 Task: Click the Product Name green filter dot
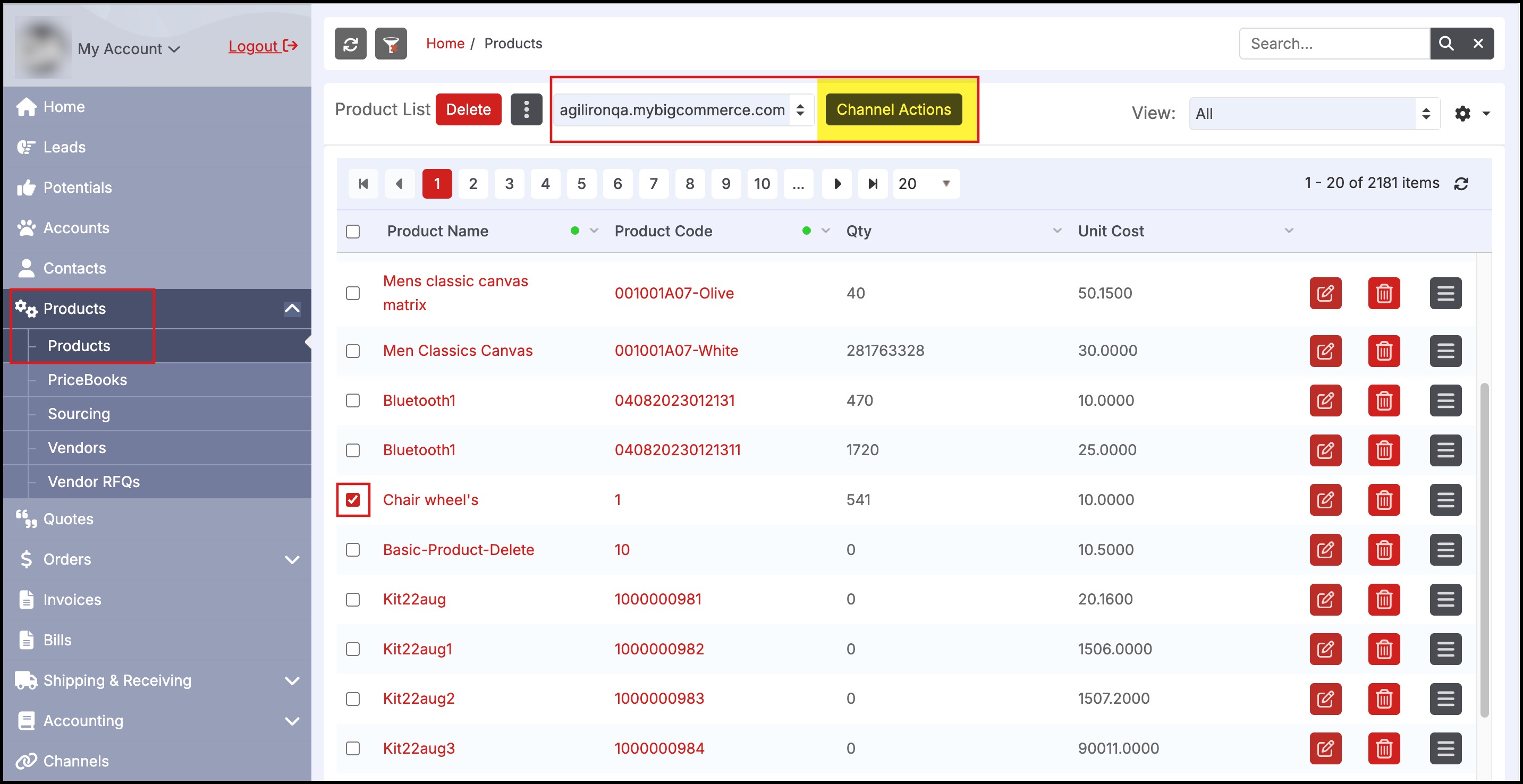(x=574, y=231)
